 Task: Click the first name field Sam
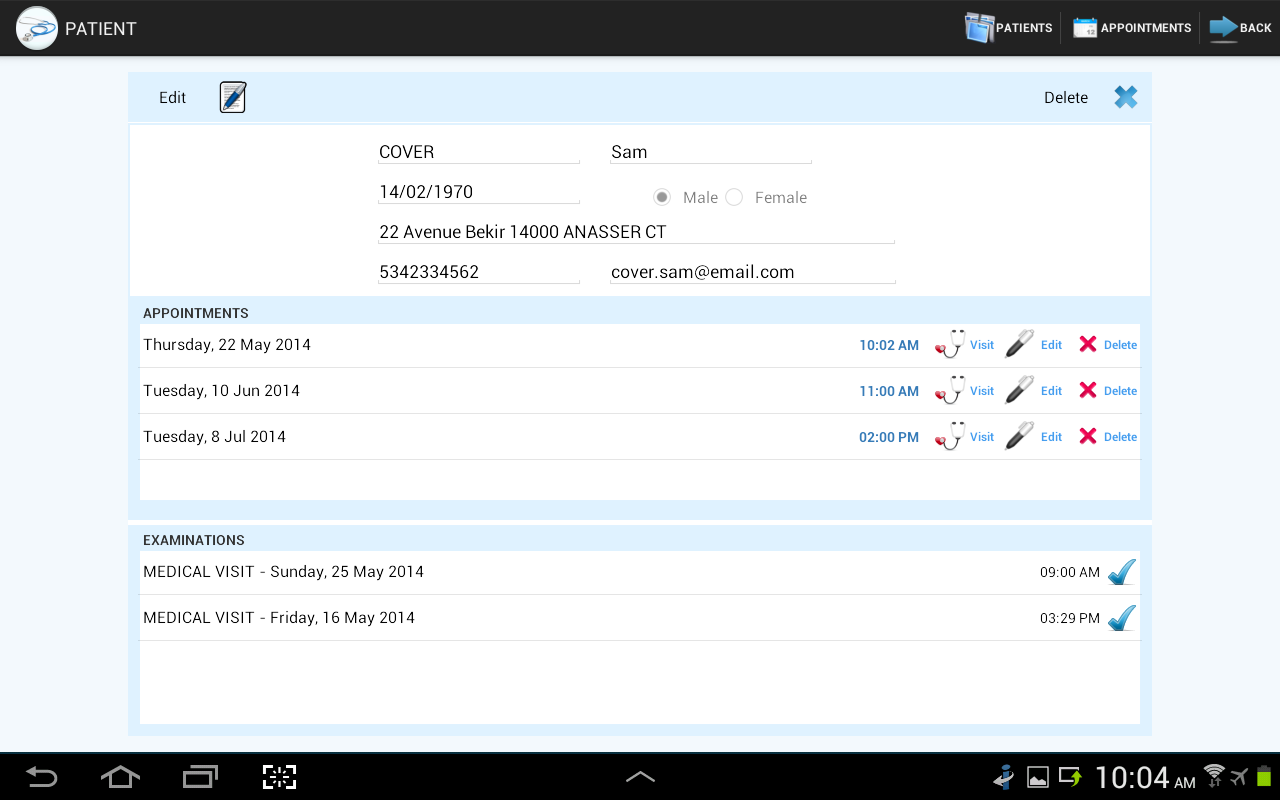click(x=711, y=152)
